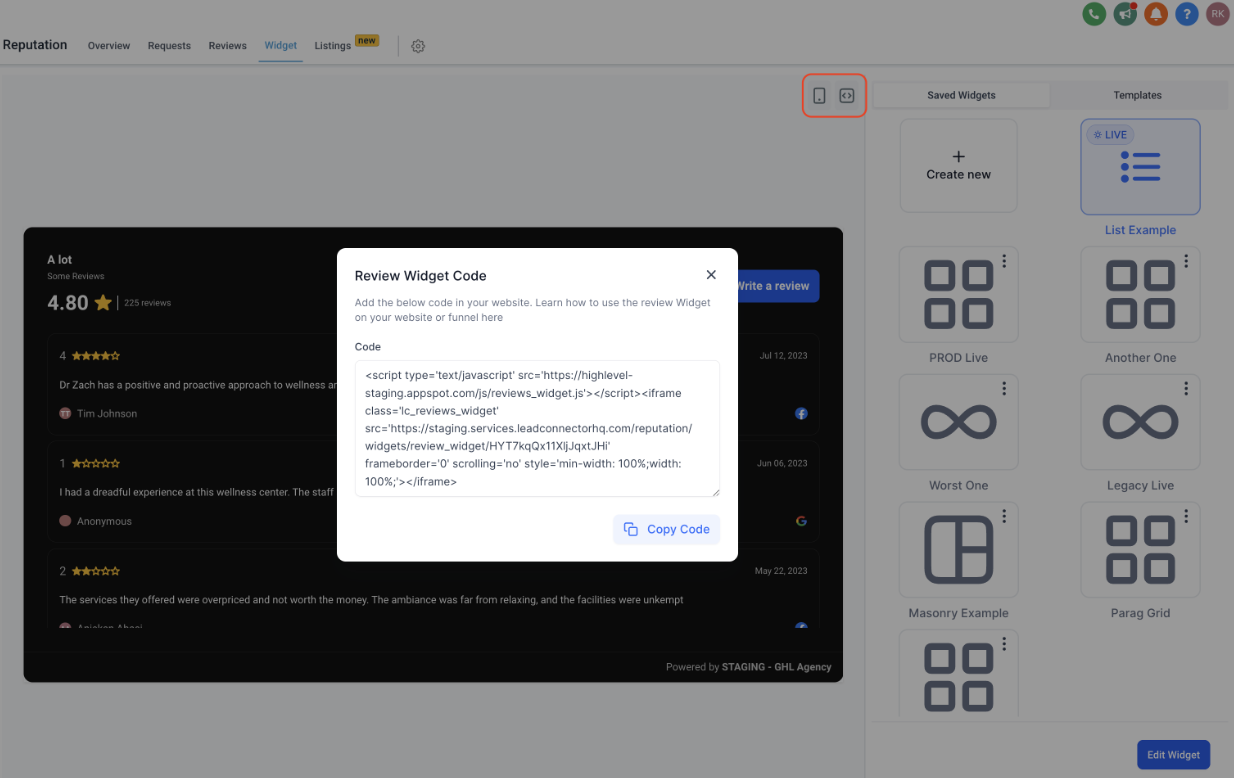
Task: Go to the Overview tab
Action: pyautogui.click(x=109, y=46)
